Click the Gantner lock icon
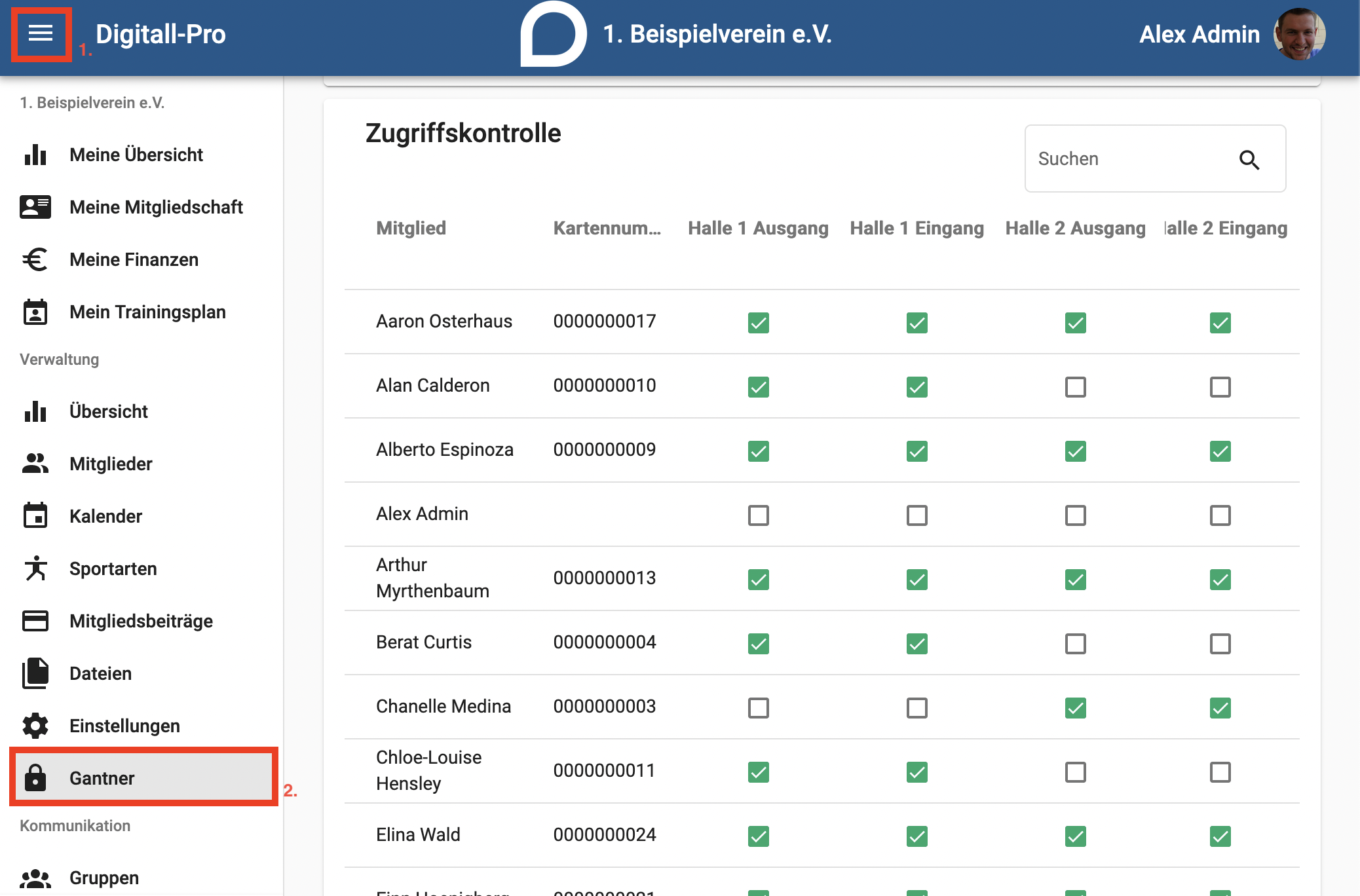Screen dimensions: 1360x896 point(35,778)
